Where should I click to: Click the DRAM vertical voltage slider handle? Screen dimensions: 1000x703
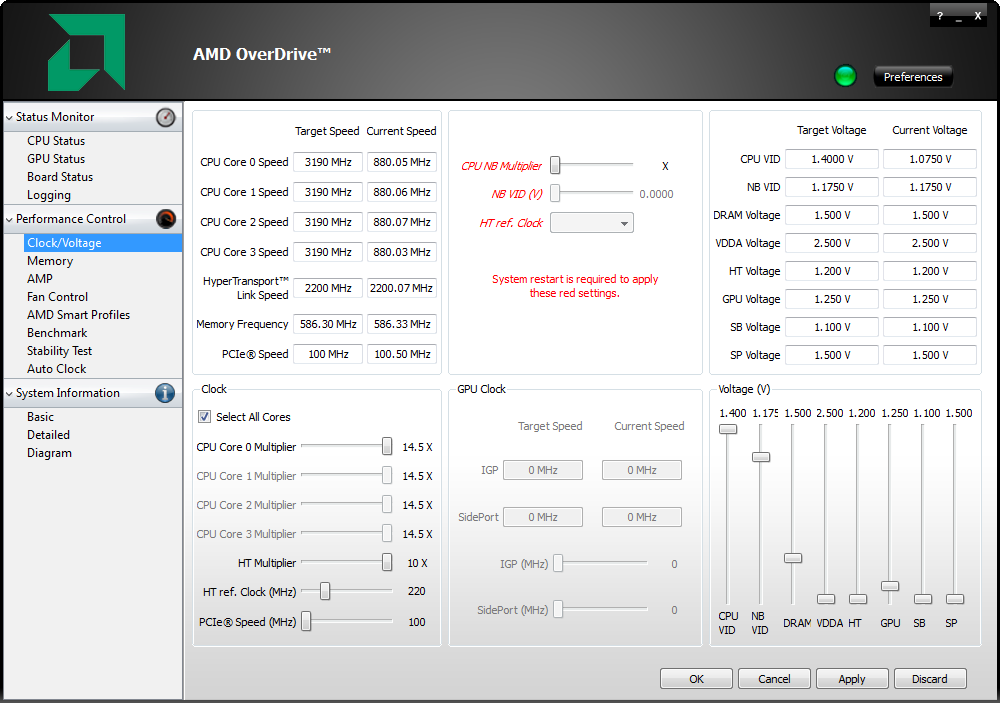click(x=793, y=558)
